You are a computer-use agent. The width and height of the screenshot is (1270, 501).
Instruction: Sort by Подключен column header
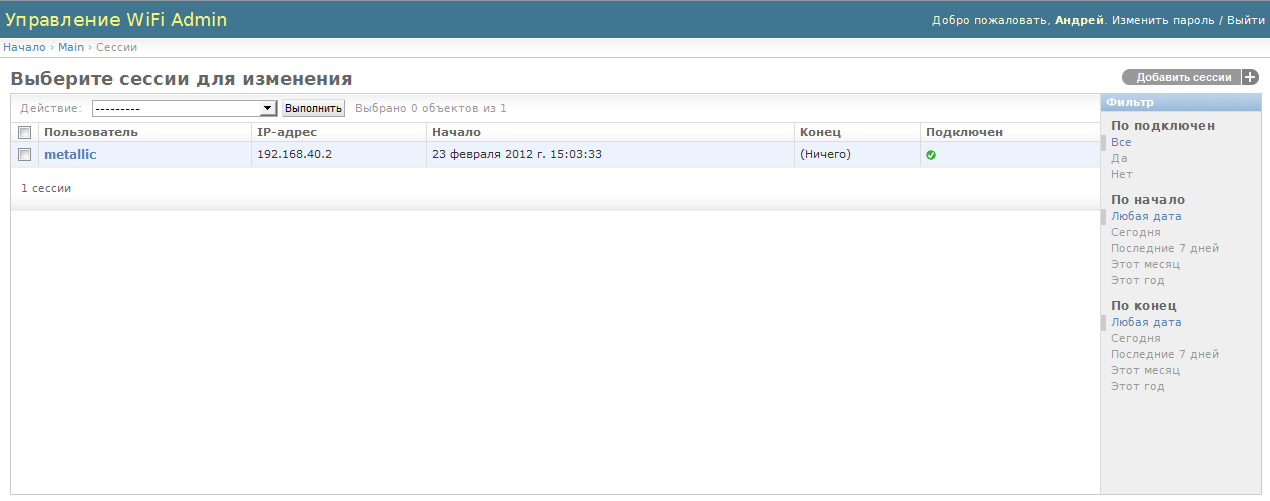coord(964,132)
